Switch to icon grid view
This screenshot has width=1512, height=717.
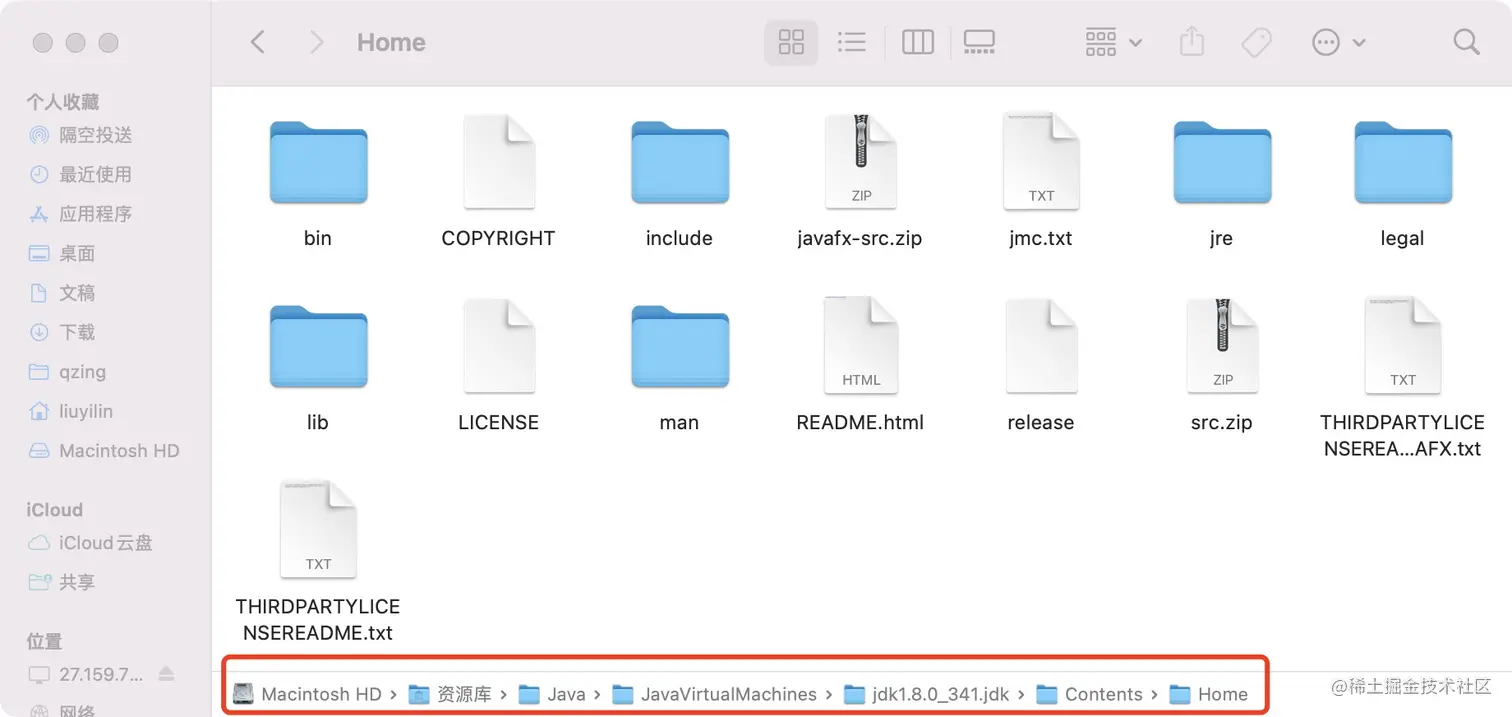click(x=791, y=42)
